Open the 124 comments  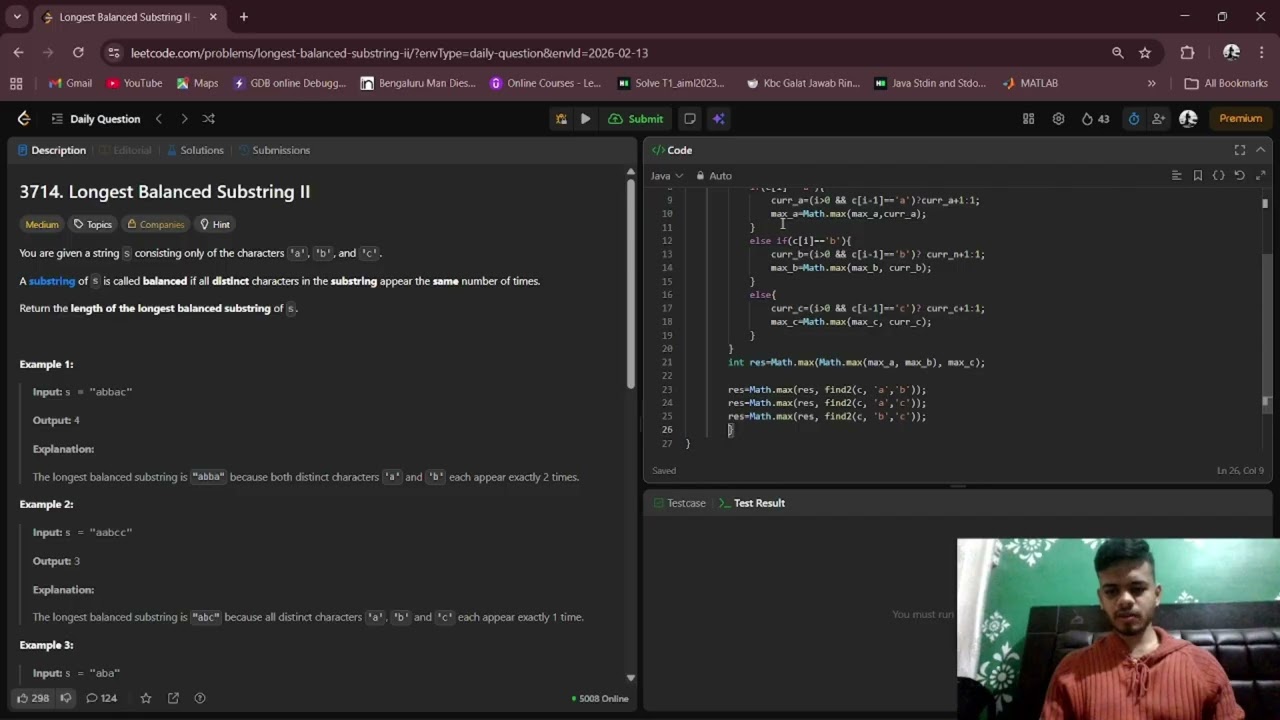(x=101, y=698)
